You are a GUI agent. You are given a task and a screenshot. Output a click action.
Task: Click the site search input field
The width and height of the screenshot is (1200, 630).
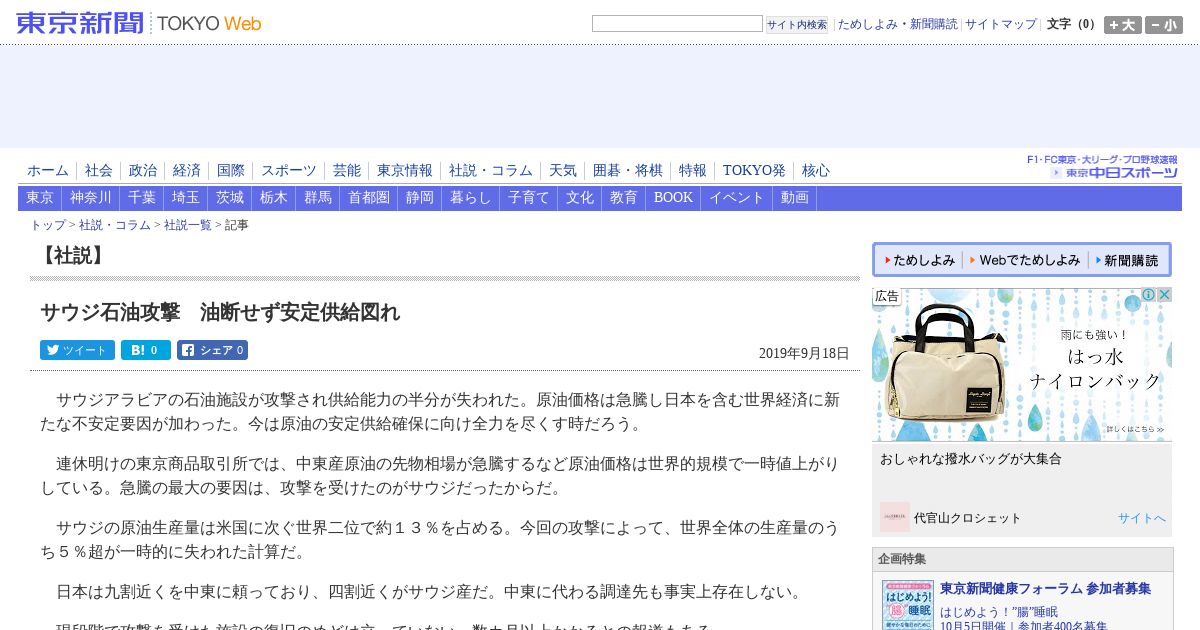677,24
